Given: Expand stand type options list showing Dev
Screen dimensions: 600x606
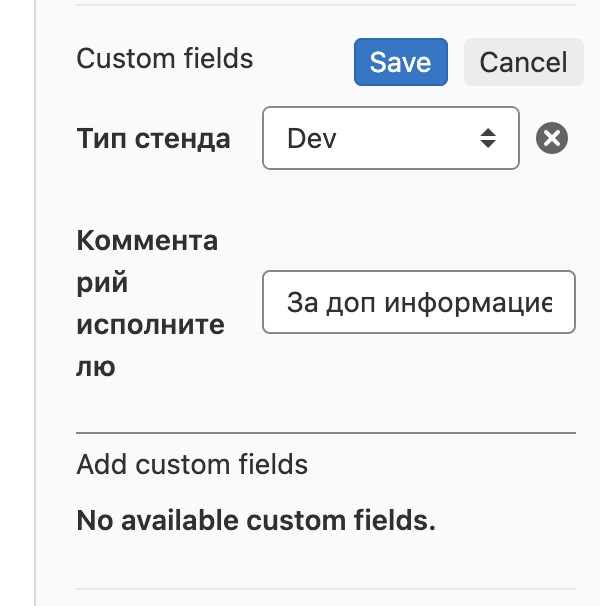Looking at the screenshot, I should tap(390, 138).
